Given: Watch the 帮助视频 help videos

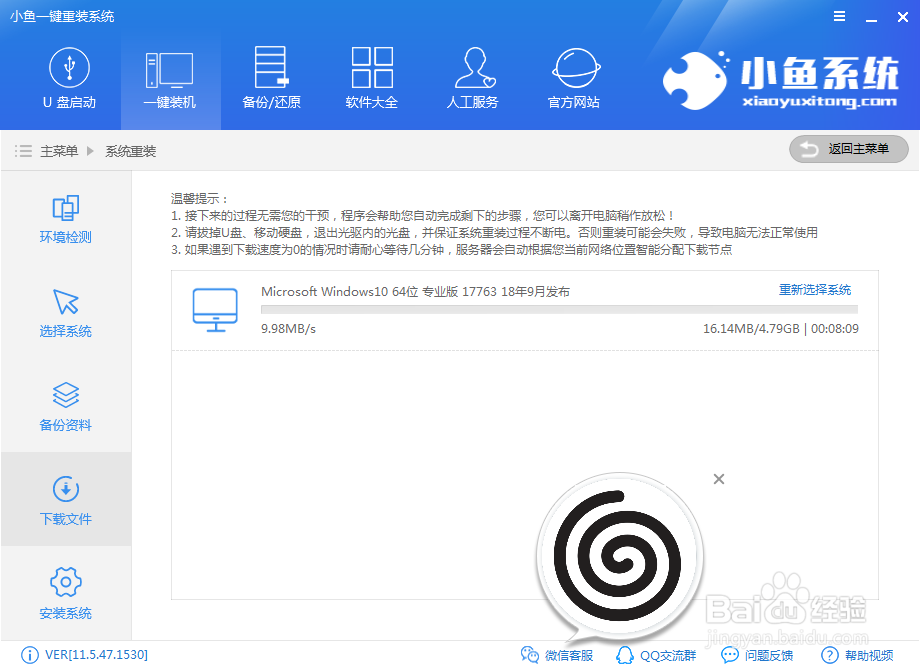Looking at the screenshot, I should [851, 655].
